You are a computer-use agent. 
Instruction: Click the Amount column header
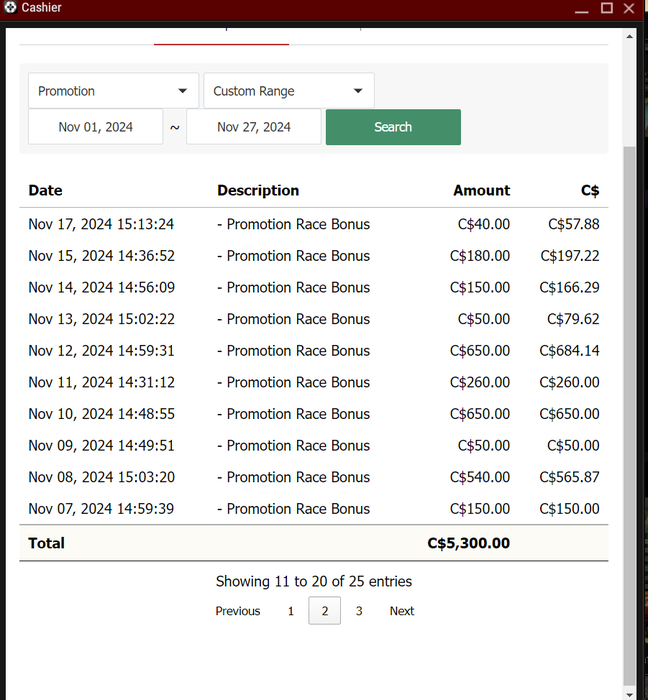(481, 190)
